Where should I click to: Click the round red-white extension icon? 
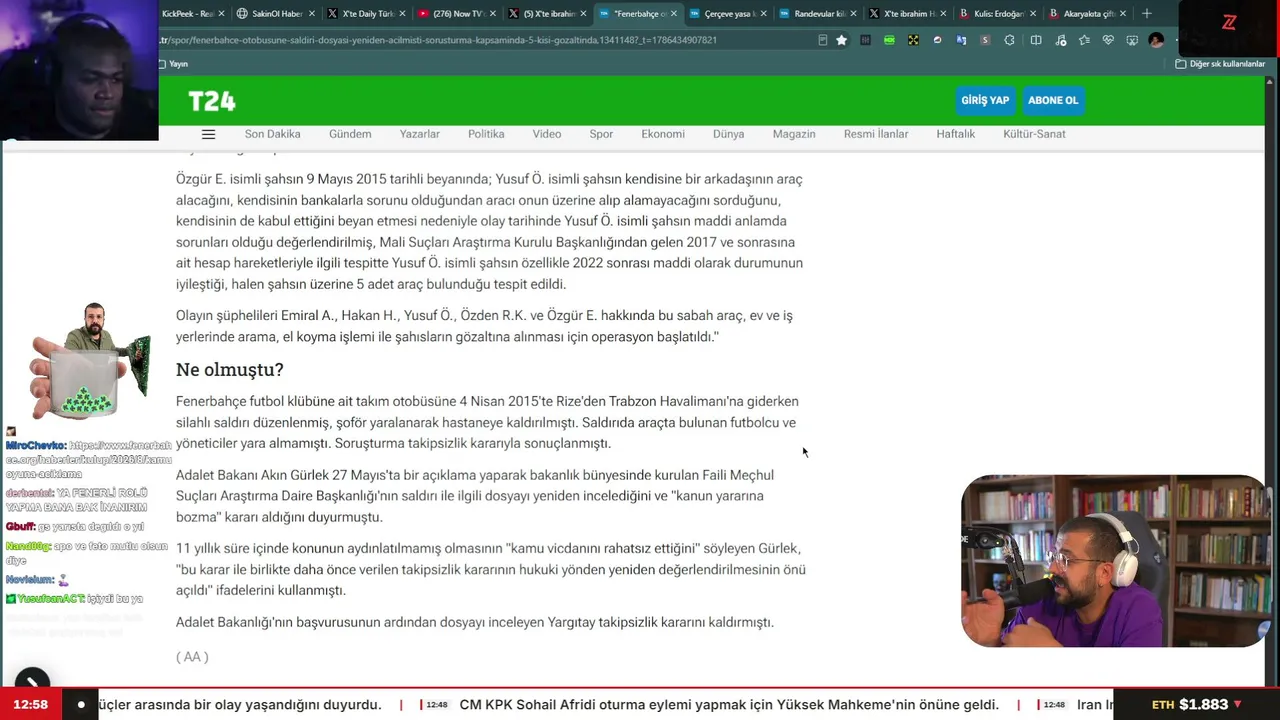(937, 40)
